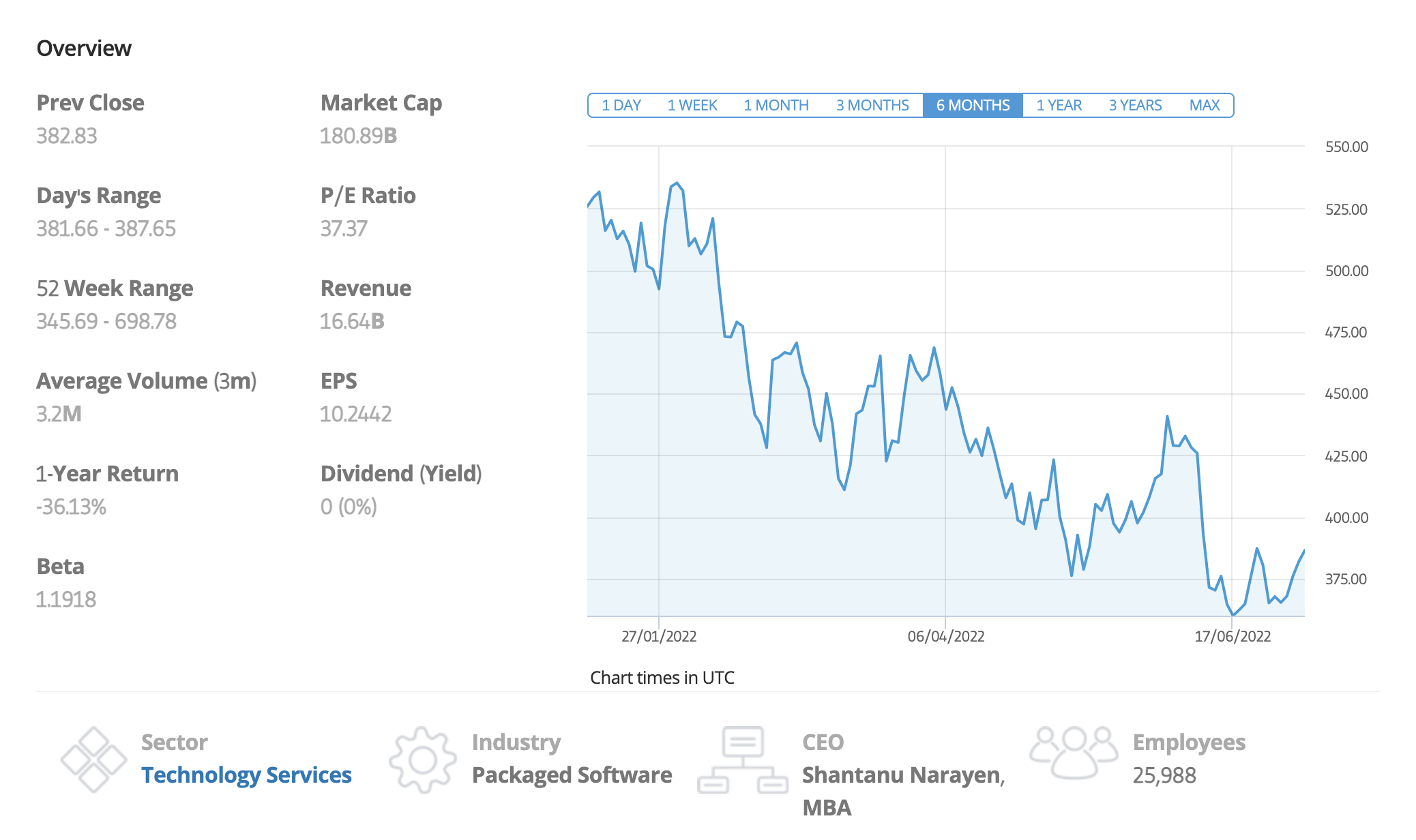Click the 27/01/2022 chart date label

point(659,637)
